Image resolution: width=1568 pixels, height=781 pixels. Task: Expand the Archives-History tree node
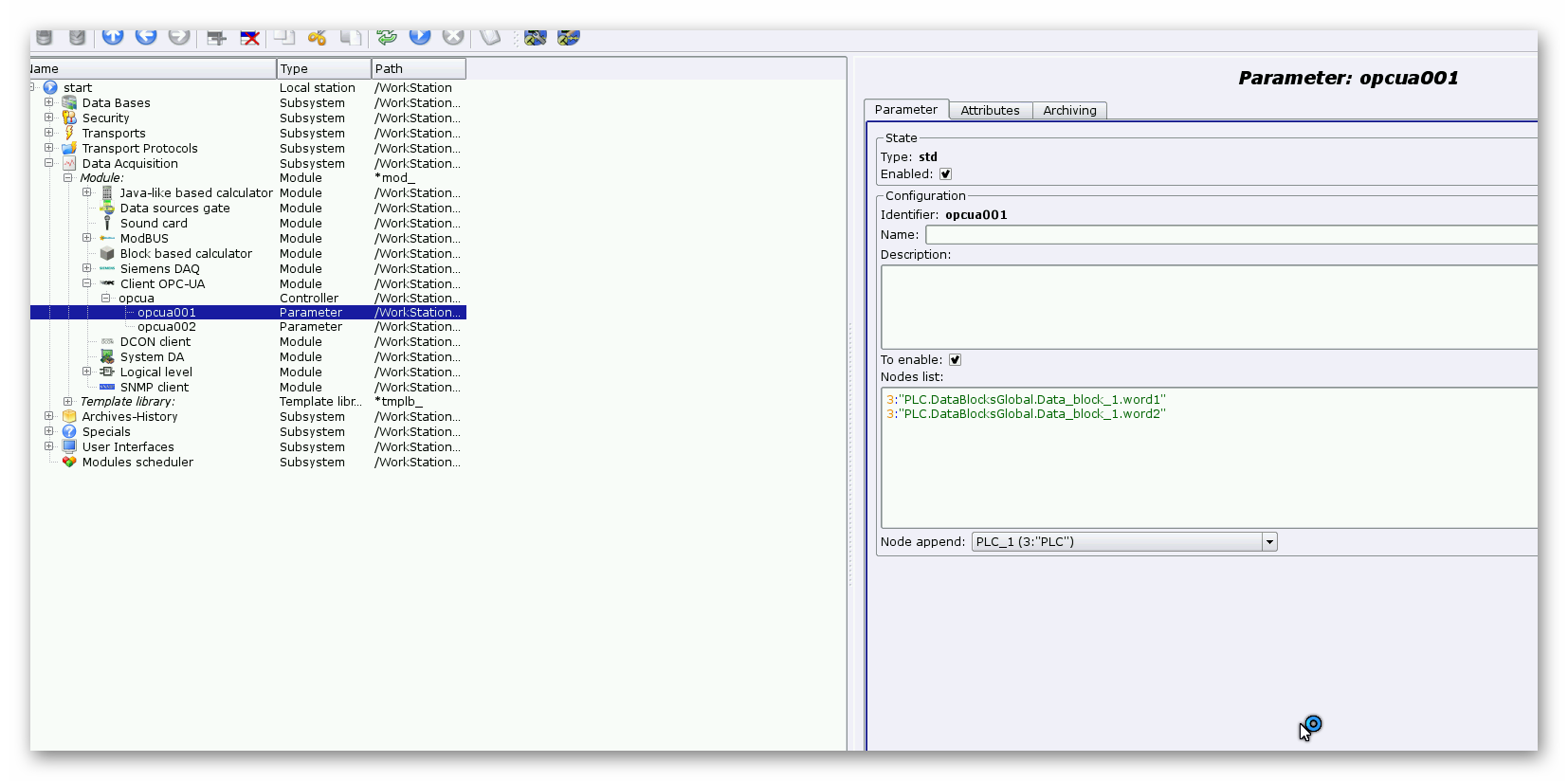(x=49, y=416)
